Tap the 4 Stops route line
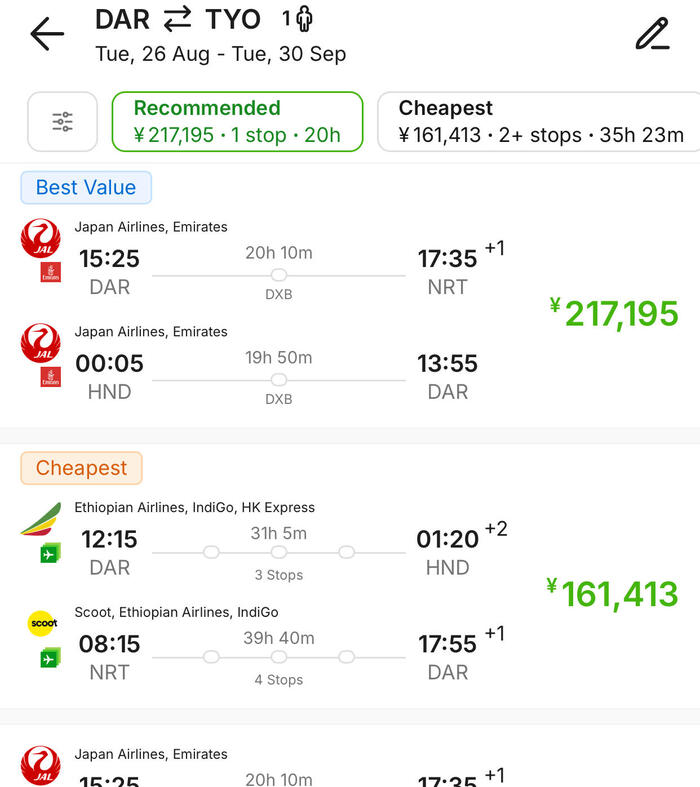 click(279, 657)
